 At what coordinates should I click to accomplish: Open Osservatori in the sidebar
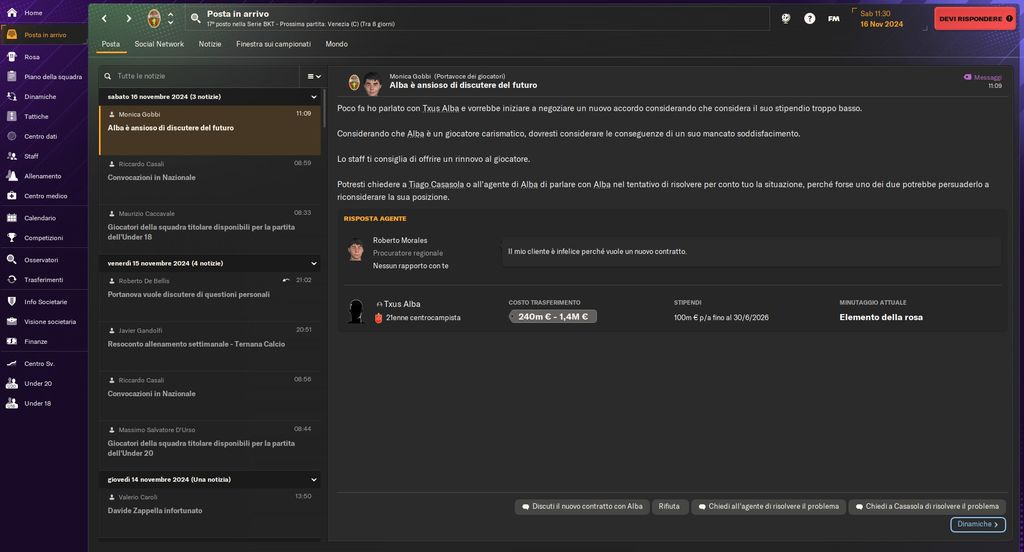tap(41, 260)
